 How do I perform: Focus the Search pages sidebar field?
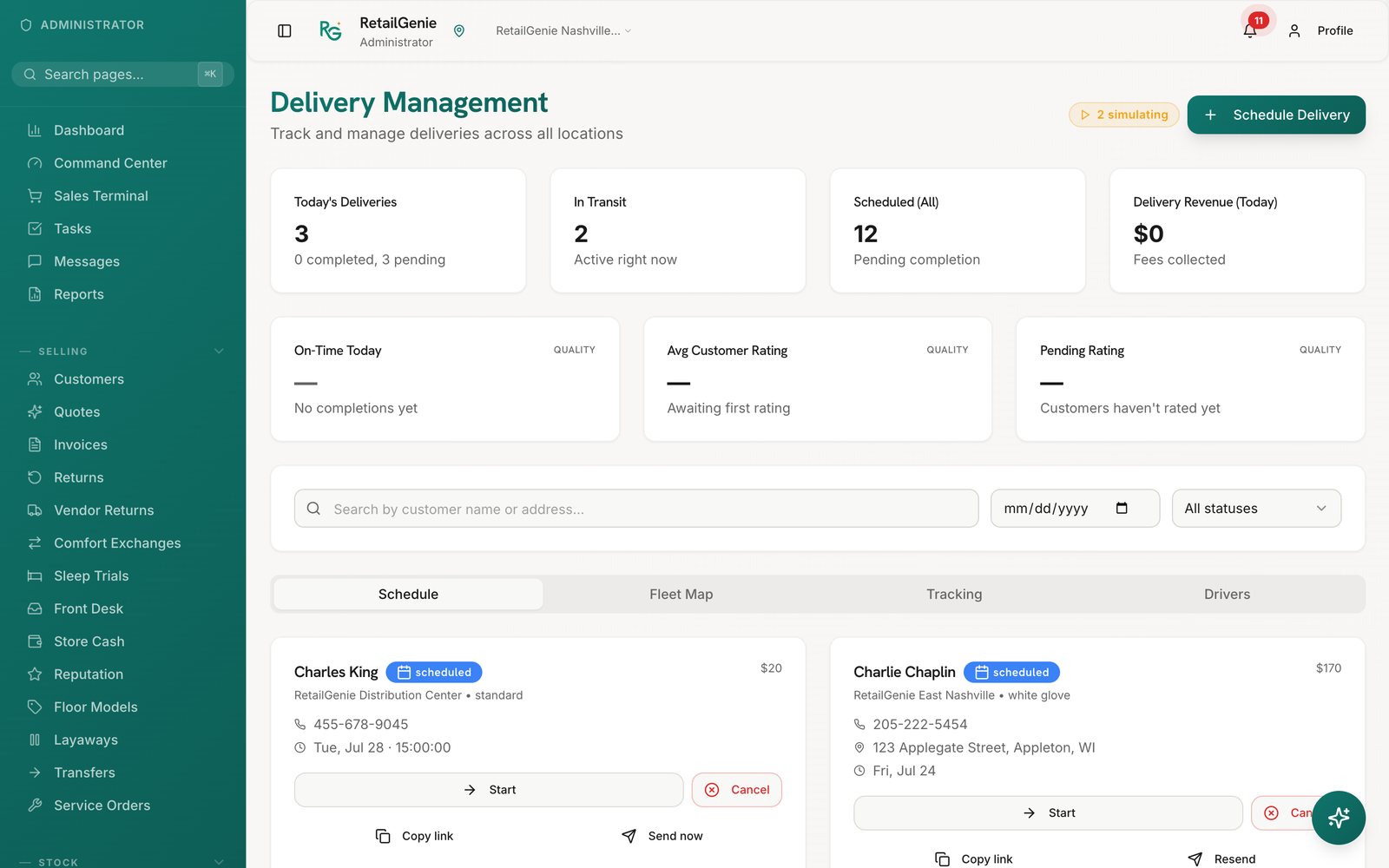pos(122,75)
